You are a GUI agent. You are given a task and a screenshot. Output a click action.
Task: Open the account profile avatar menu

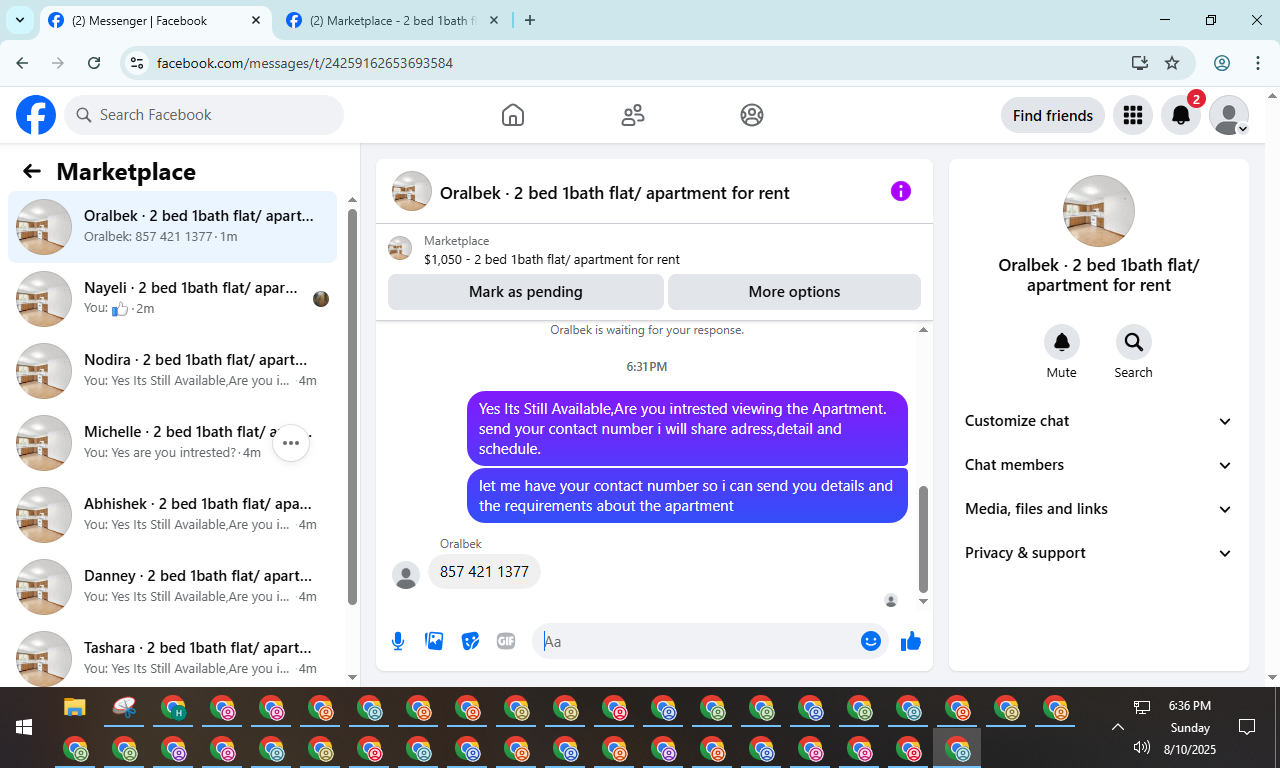click(x=1229, y=115)
